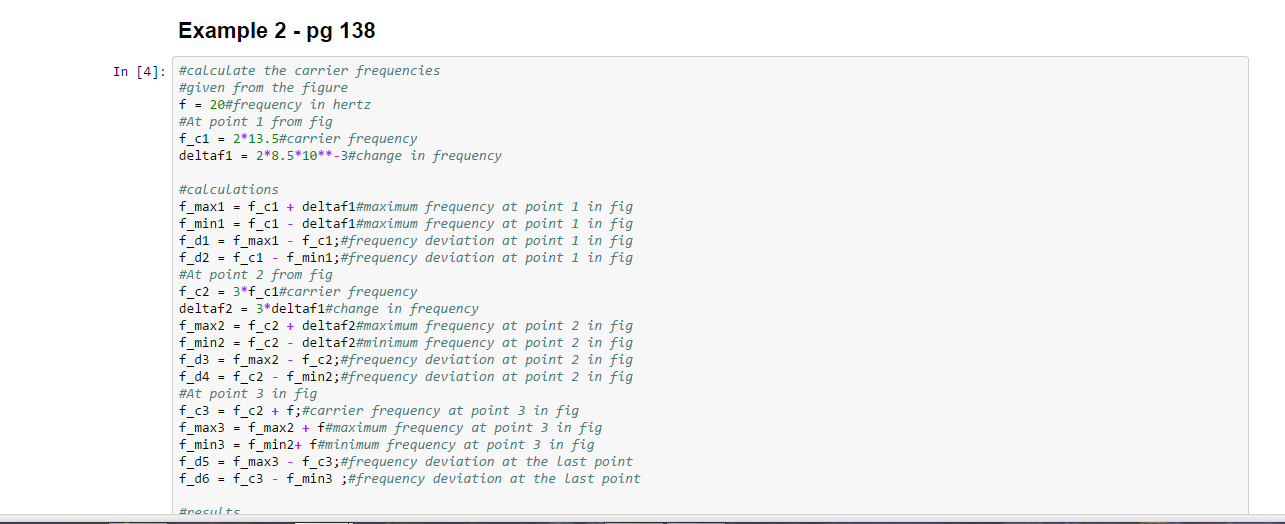Image resolution: width=1285 pixels, height=524 pixels.
Task: Place cursor on the f_min1 assignment line
Action: pos(405,224)
